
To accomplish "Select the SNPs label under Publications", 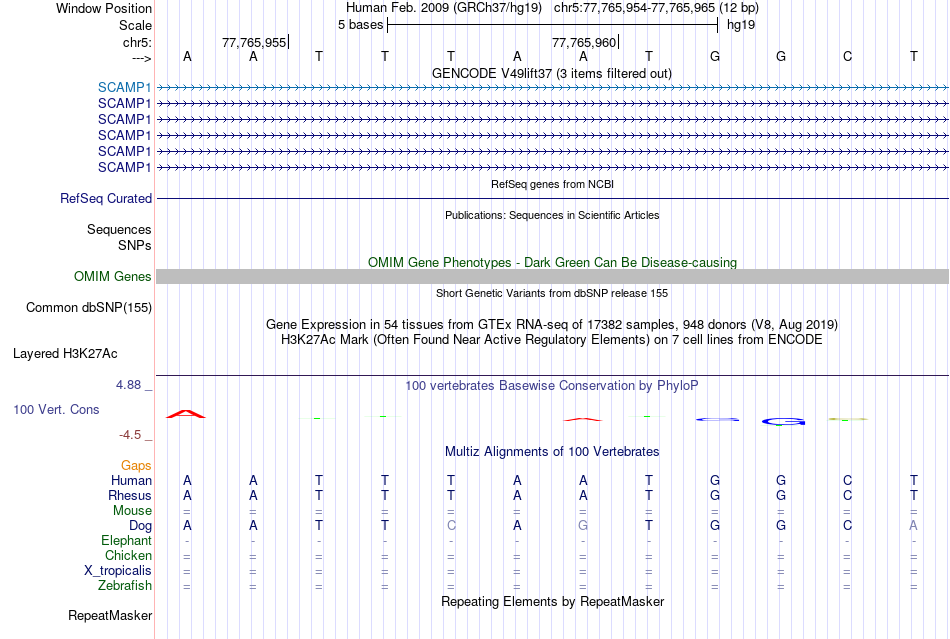I will pos(135,245).
